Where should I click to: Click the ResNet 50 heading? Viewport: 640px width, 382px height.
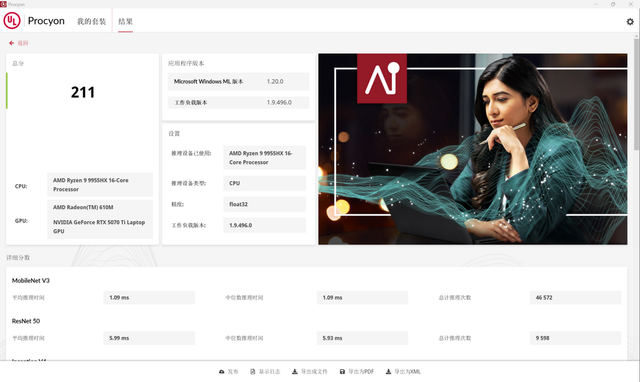pyautogui.click(x=26, y=321)
